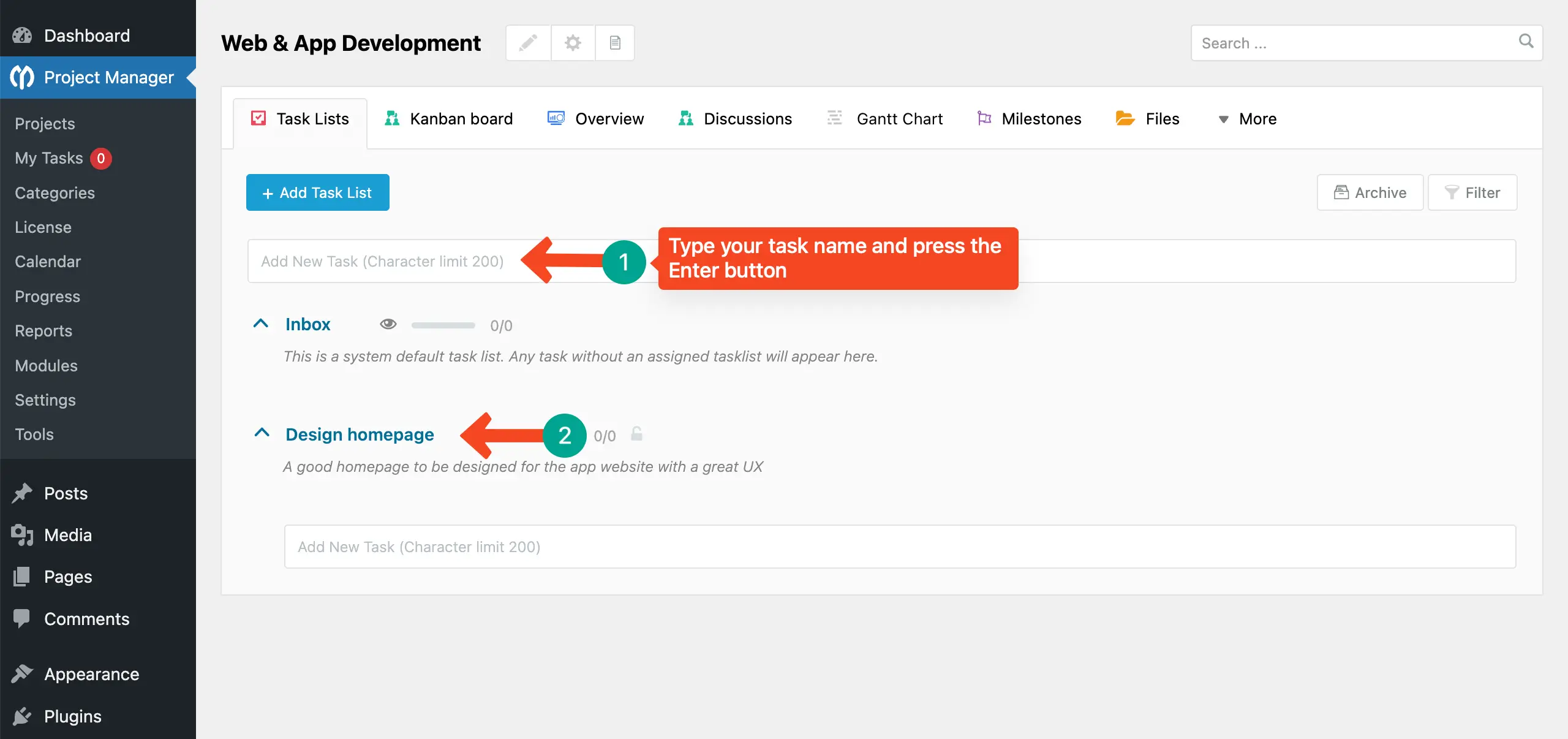Click the Comments speech bubble icon

(22, 618)
